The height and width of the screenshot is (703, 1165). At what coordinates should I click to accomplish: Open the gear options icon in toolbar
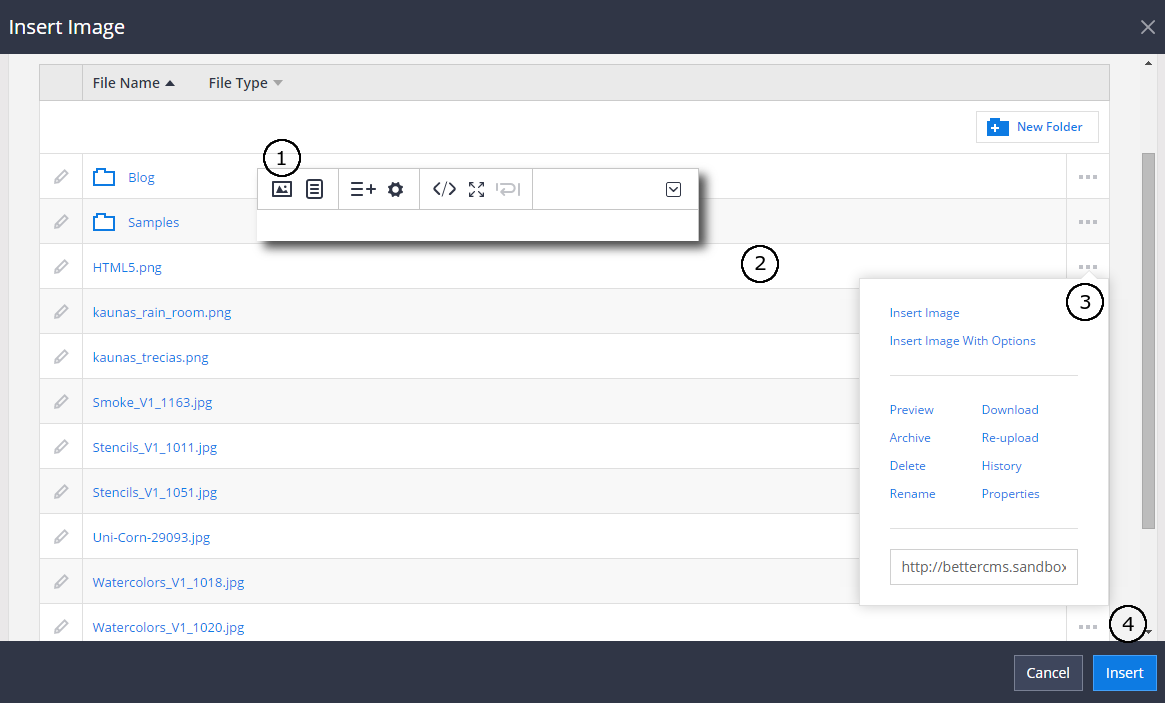tap(395, 189)
